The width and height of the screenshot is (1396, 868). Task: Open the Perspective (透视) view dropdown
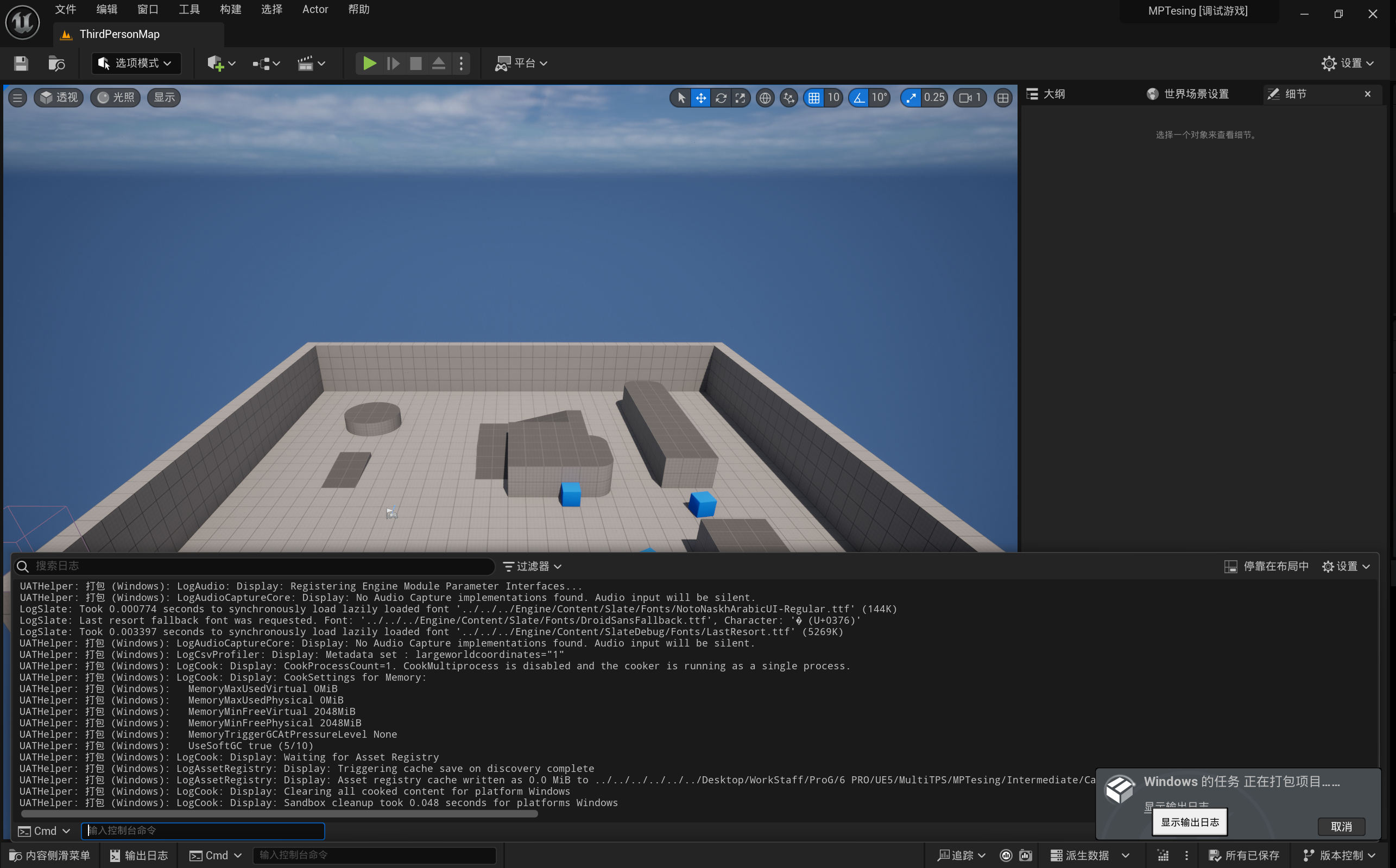coord(59,98)
